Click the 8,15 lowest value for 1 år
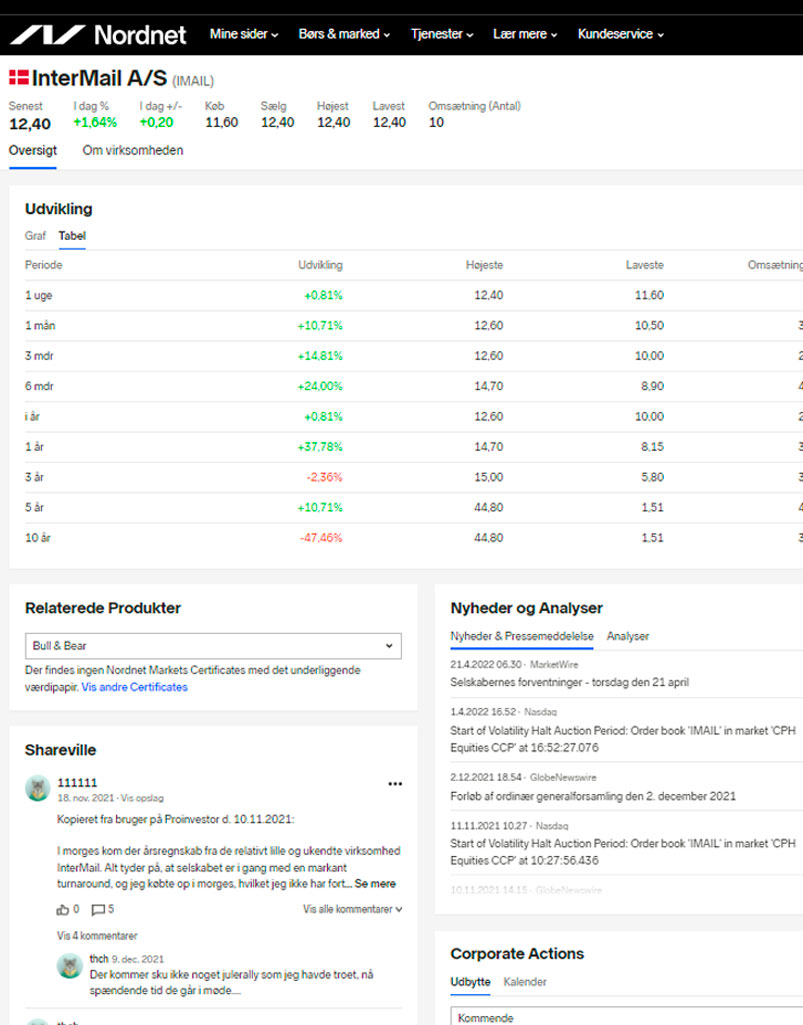Image resolution: width=803 pixels, height=1025 pixels. click(653, 447)
